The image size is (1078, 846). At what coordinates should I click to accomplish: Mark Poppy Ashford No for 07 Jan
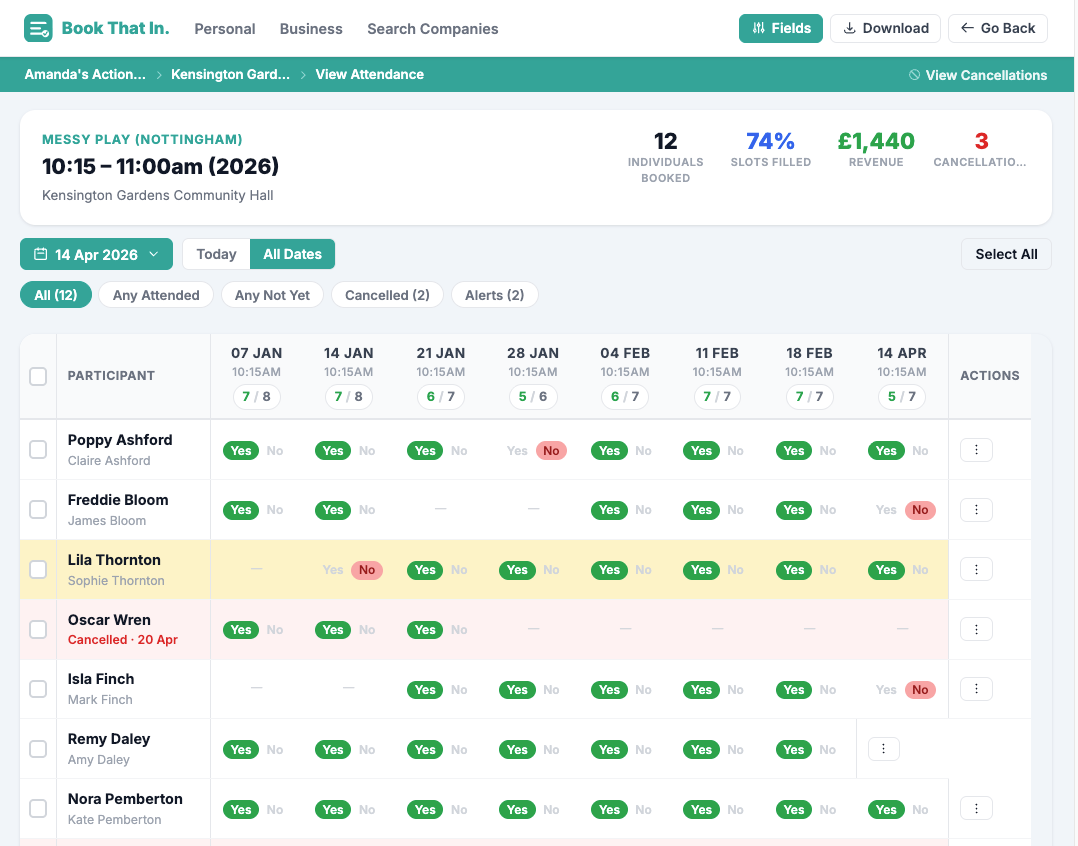pyautogui.click(x=275, y=451)
